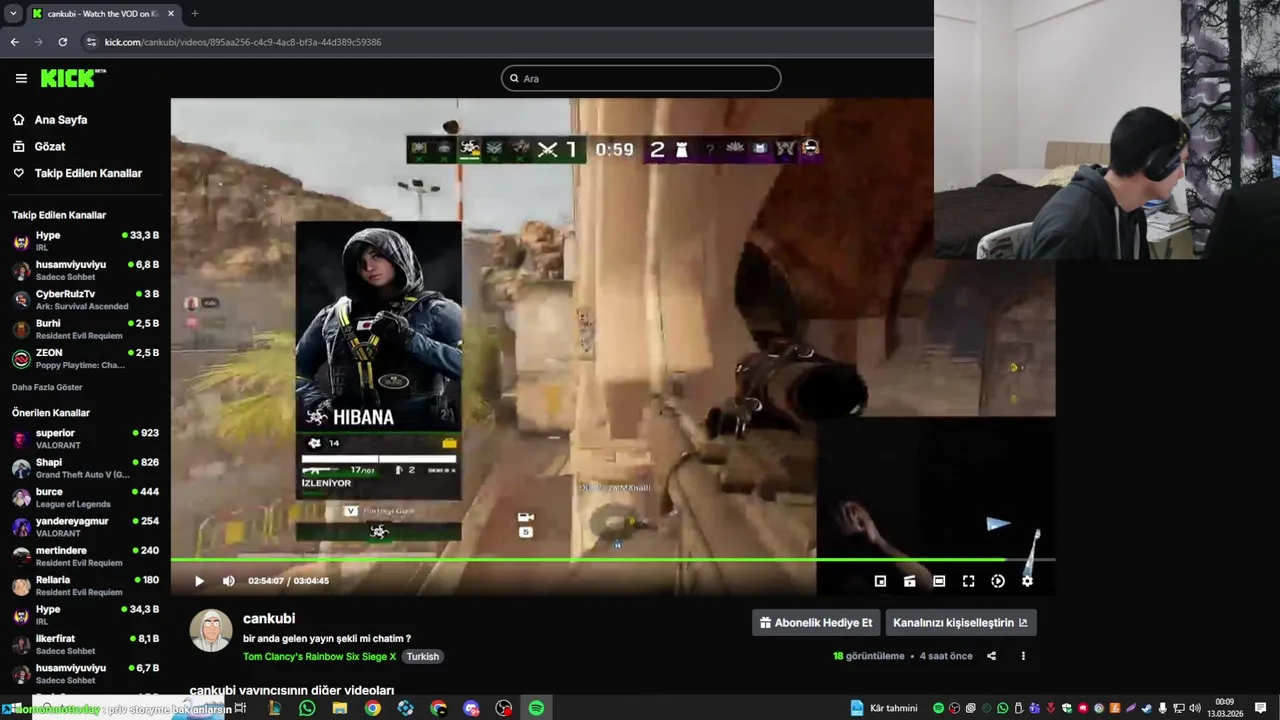
Task: Click the Ara search field
Action: (x=641, y=78)
